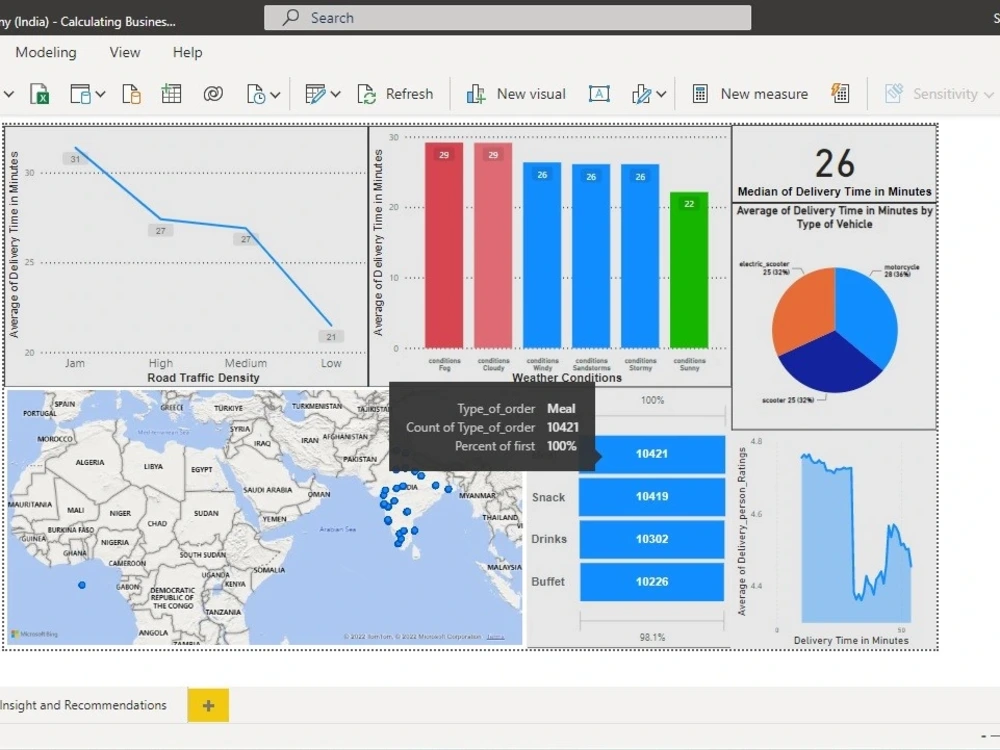Click the transform data pen icon
This screenshot has width=1000, height=750.
click(x=315, y=93)
